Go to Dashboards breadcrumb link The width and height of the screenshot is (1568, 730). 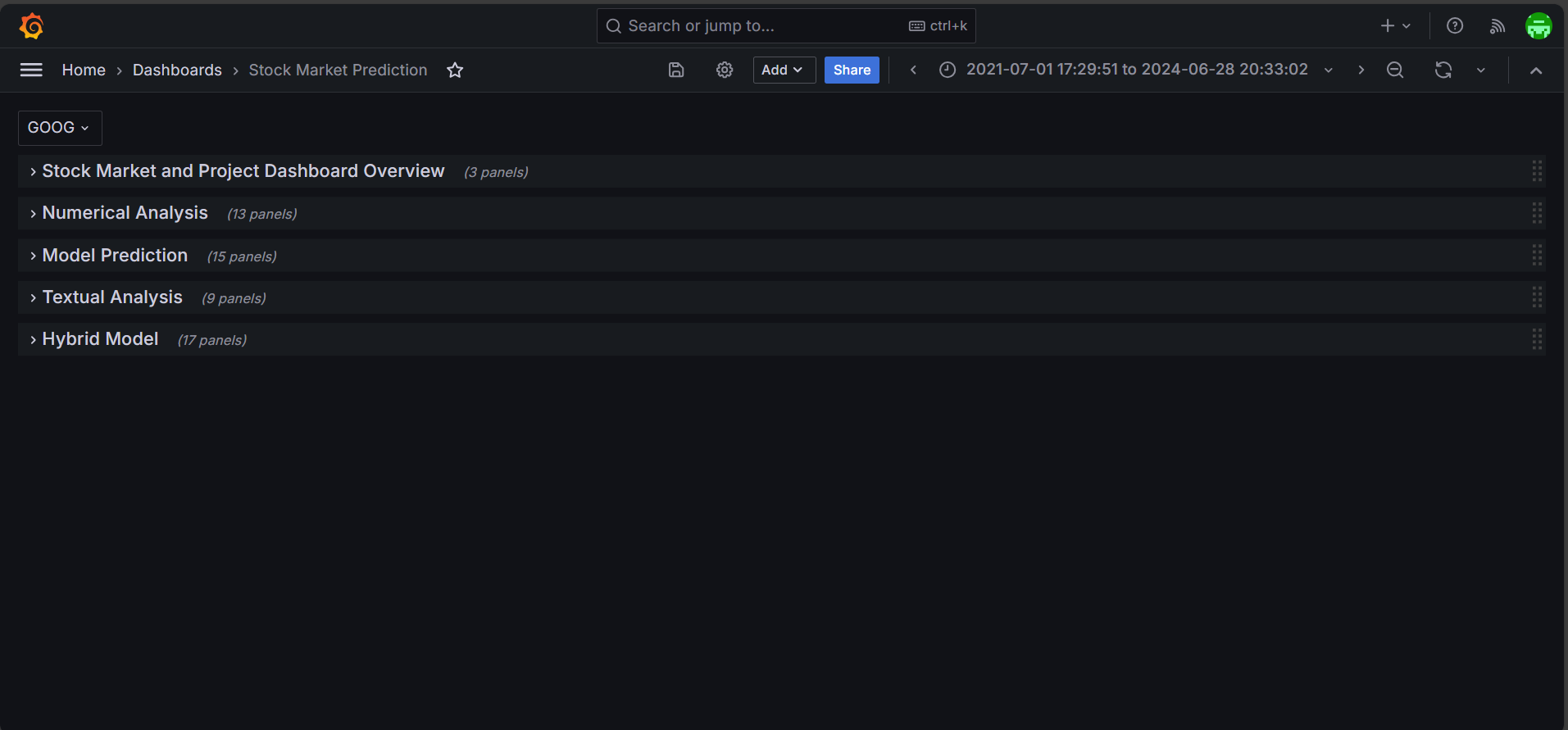point(177,70)
